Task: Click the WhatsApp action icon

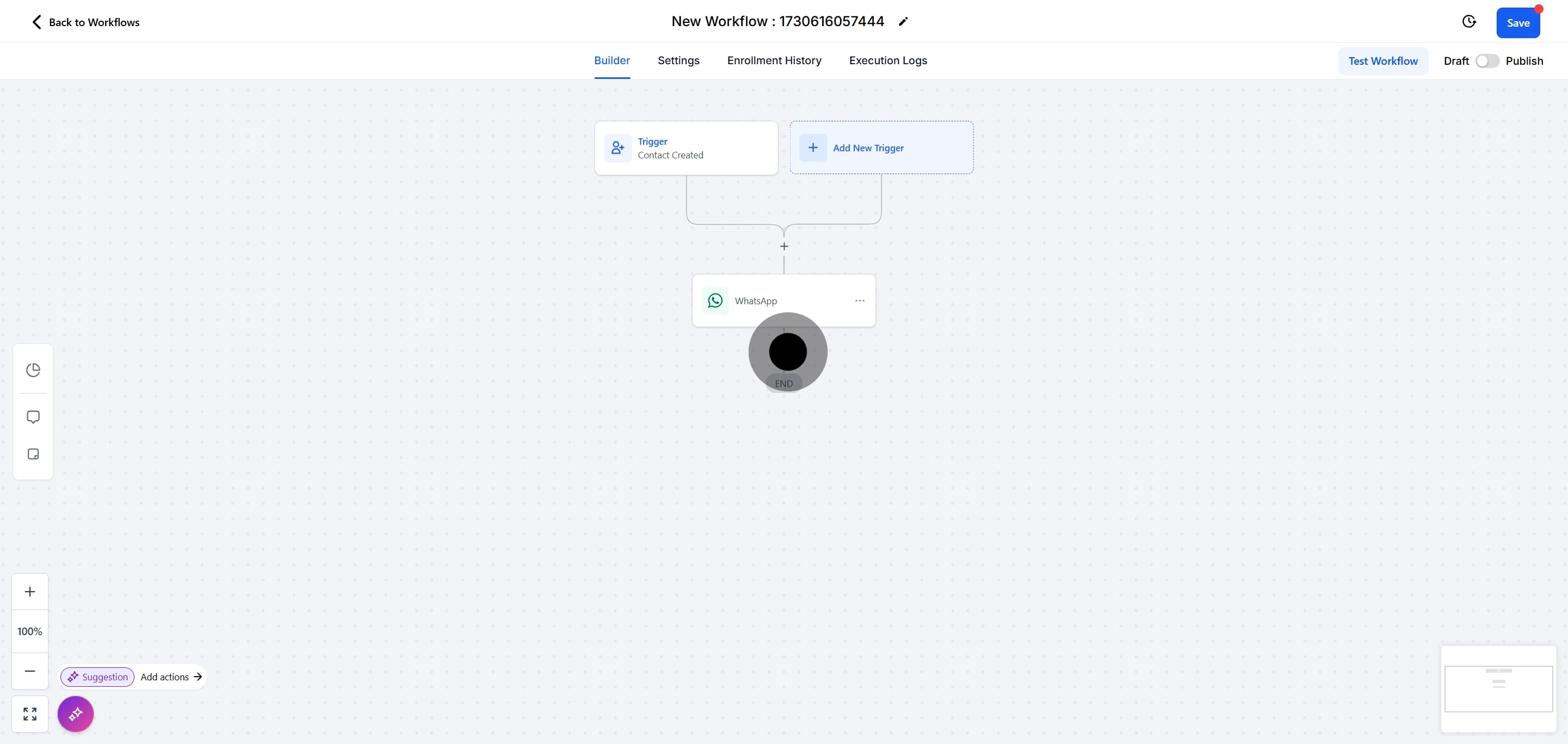Action: (x=715, y=300)
